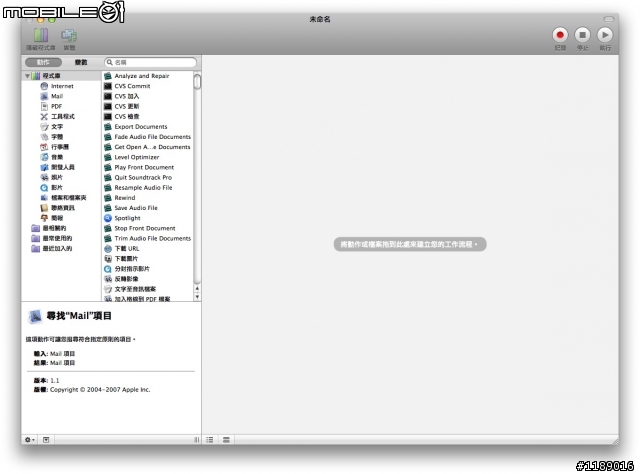The image size is (640, 474).
Task: Open the gear action menu at bottom left
Action: (30, 440)
